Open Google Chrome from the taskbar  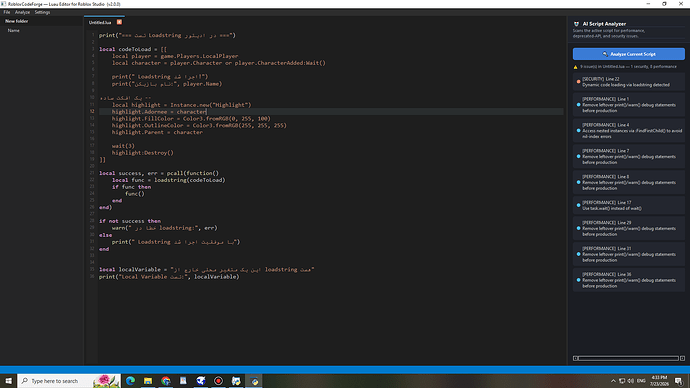(x=165, y=381)
